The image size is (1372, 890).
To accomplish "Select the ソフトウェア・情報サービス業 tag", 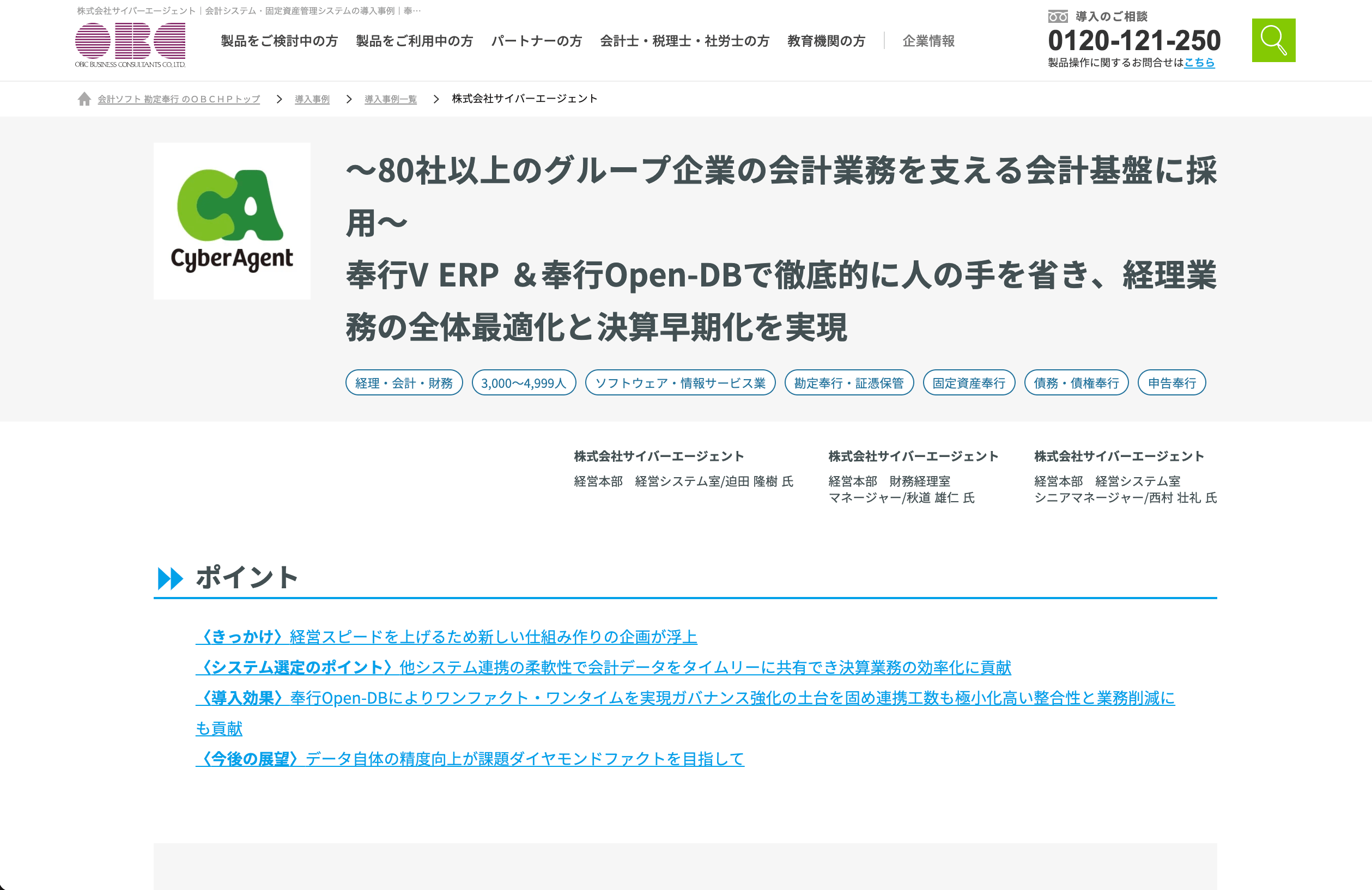I will tap(679, 383).
